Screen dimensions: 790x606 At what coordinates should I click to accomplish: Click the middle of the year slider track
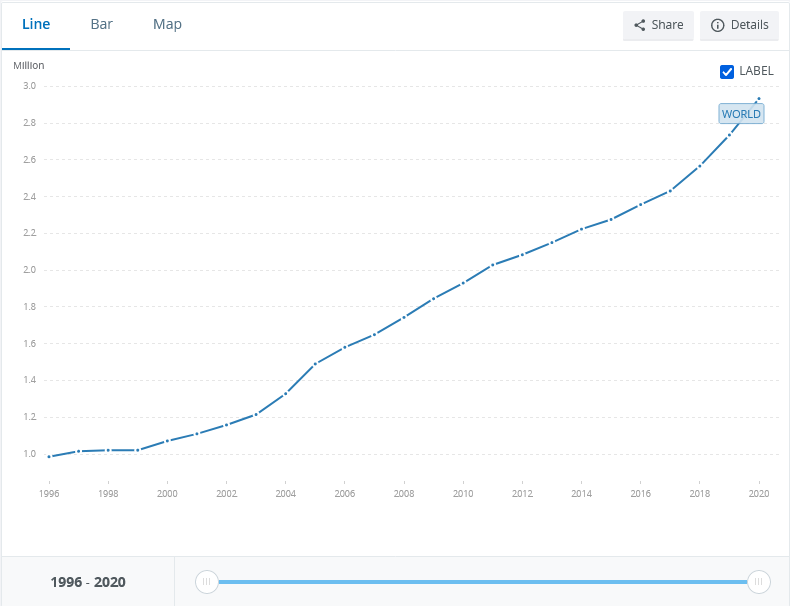[482, 581]
